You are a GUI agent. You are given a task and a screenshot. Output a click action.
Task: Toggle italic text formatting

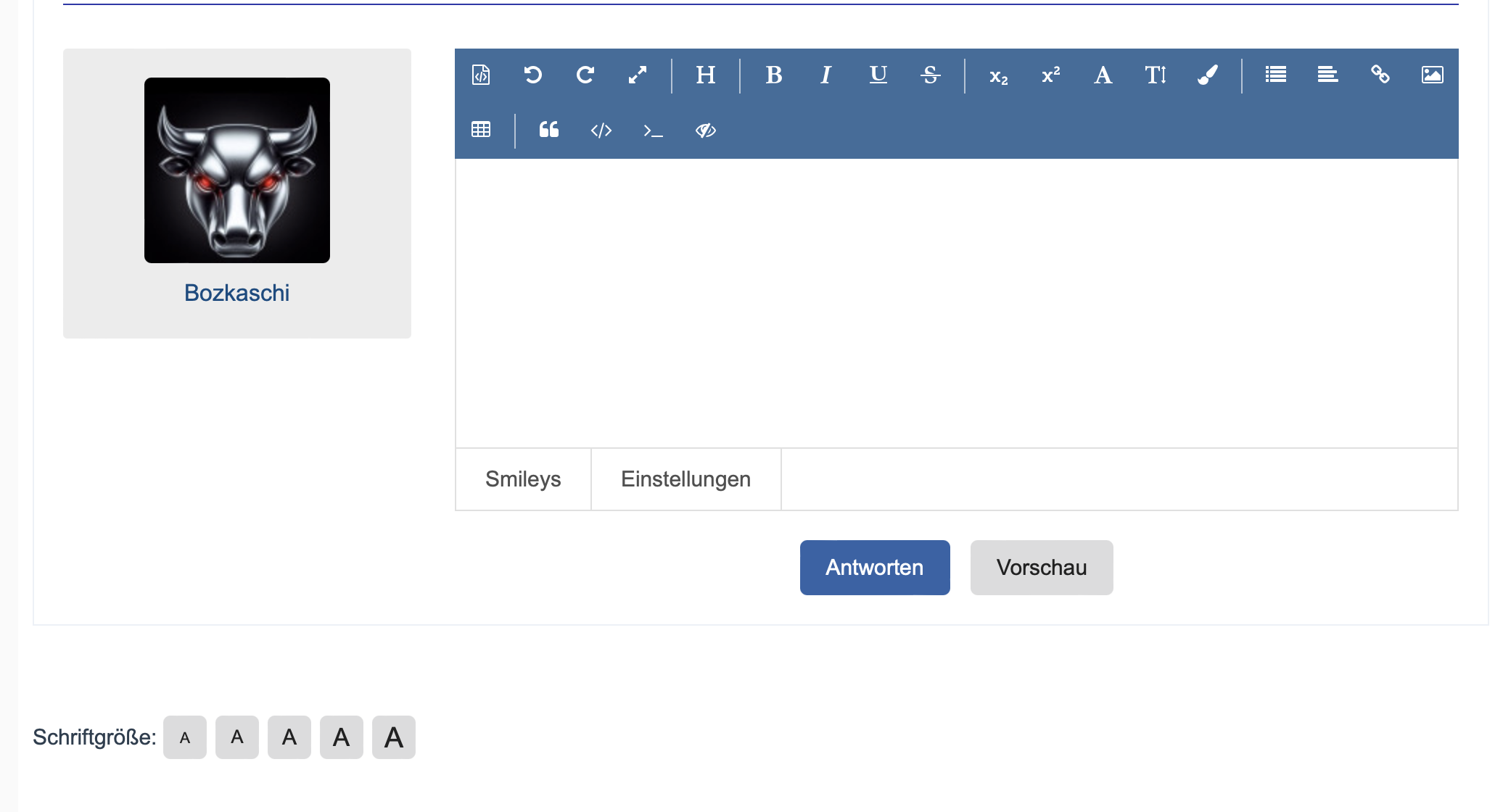(x=825, y=75)
